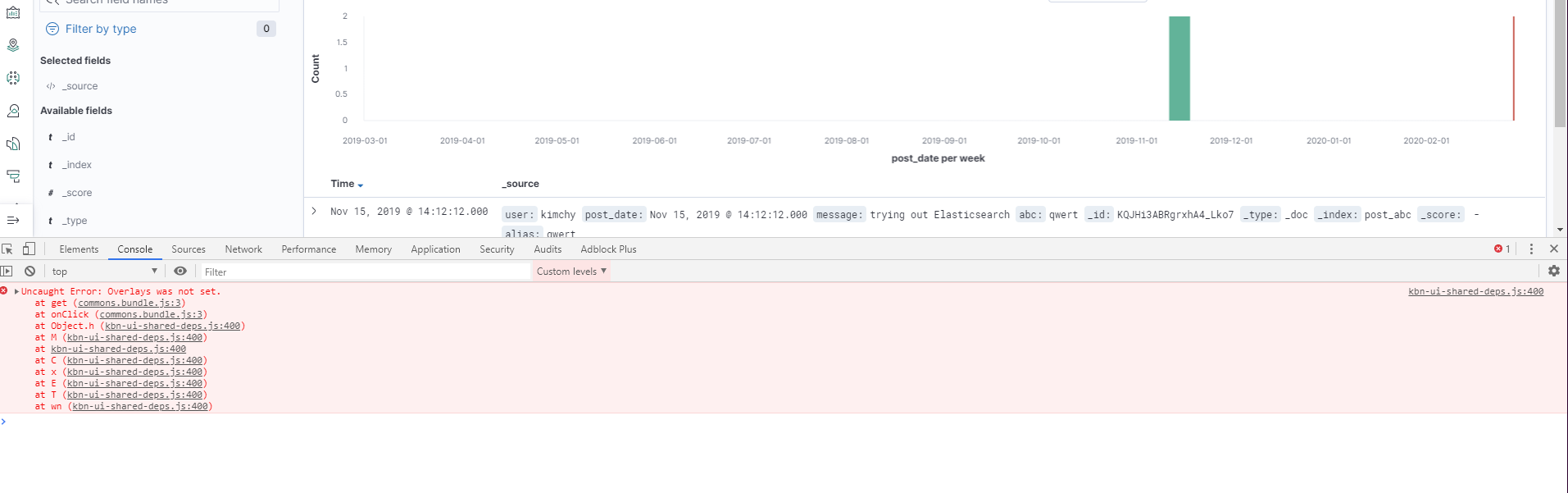Expand the Uncaught Error stack trace triangle

16,291
